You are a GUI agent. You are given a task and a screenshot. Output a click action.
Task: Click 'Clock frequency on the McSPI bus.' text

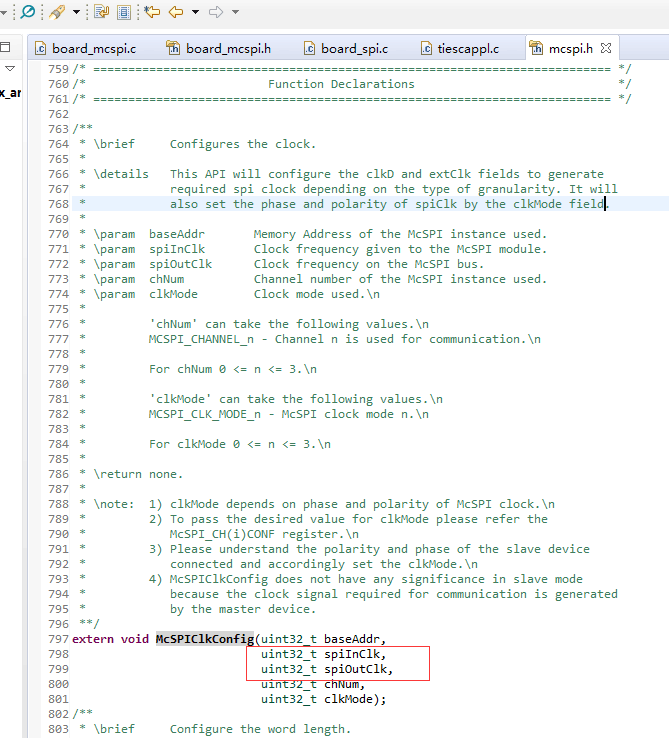(369, 264)
